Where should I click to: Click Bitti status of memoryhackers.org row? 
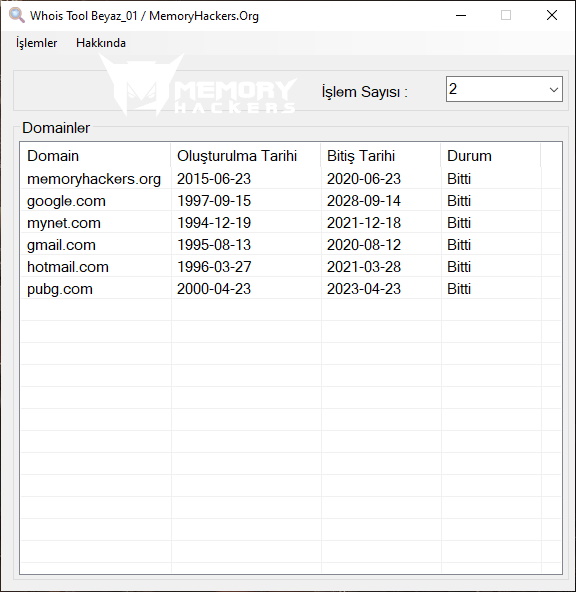pyautogui.click(x=459, y=179)
